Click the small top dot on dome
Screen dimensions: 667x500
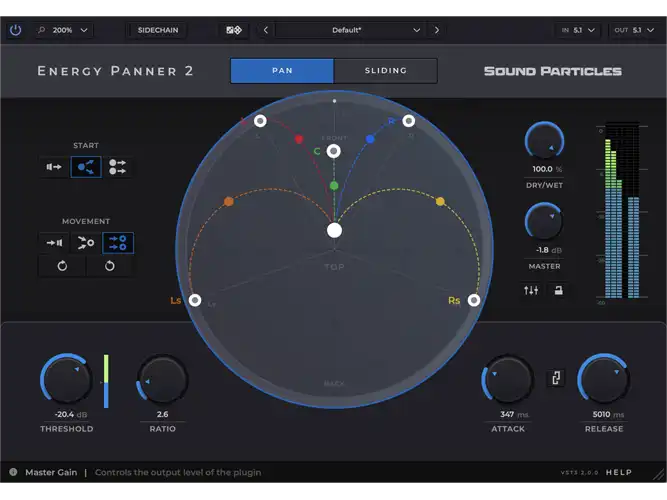[334, 101]
